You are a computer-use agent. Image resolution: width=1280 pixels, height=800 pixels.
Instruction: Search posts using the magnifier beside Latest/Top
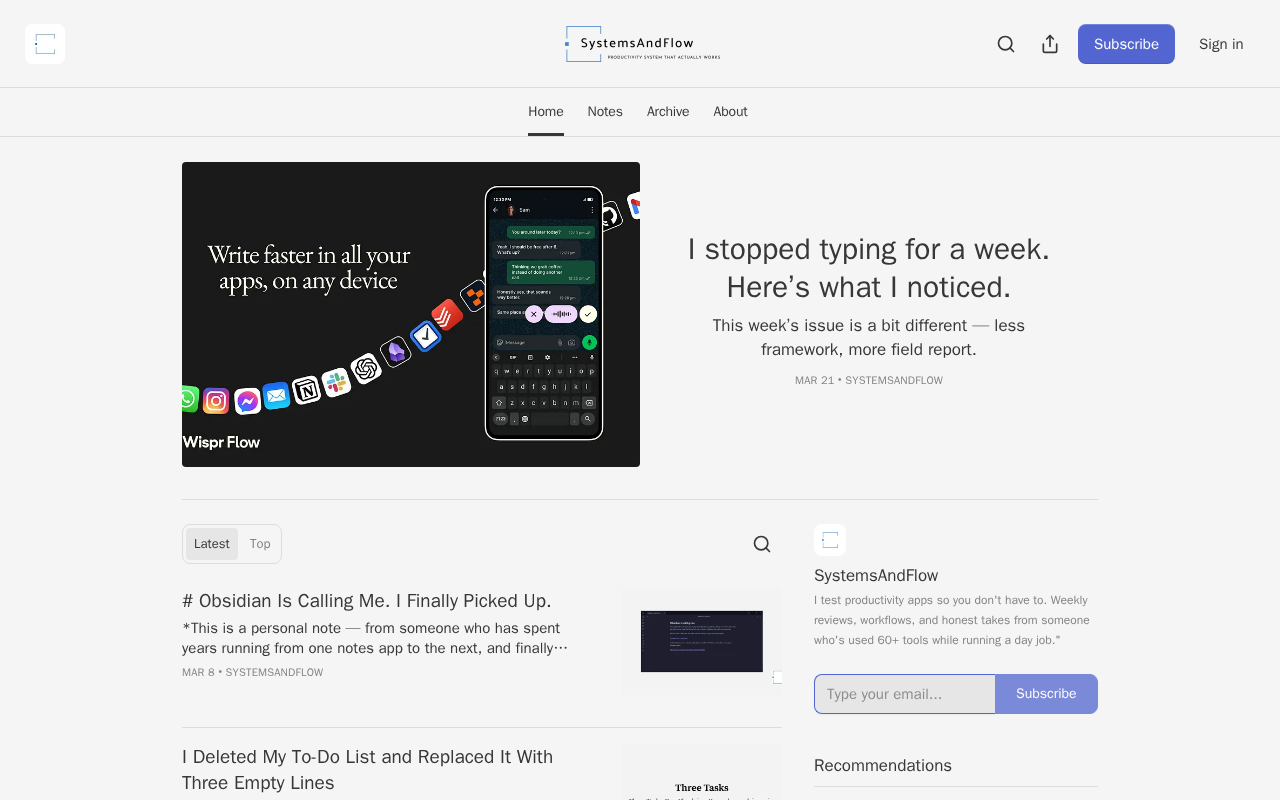(762, 544)
